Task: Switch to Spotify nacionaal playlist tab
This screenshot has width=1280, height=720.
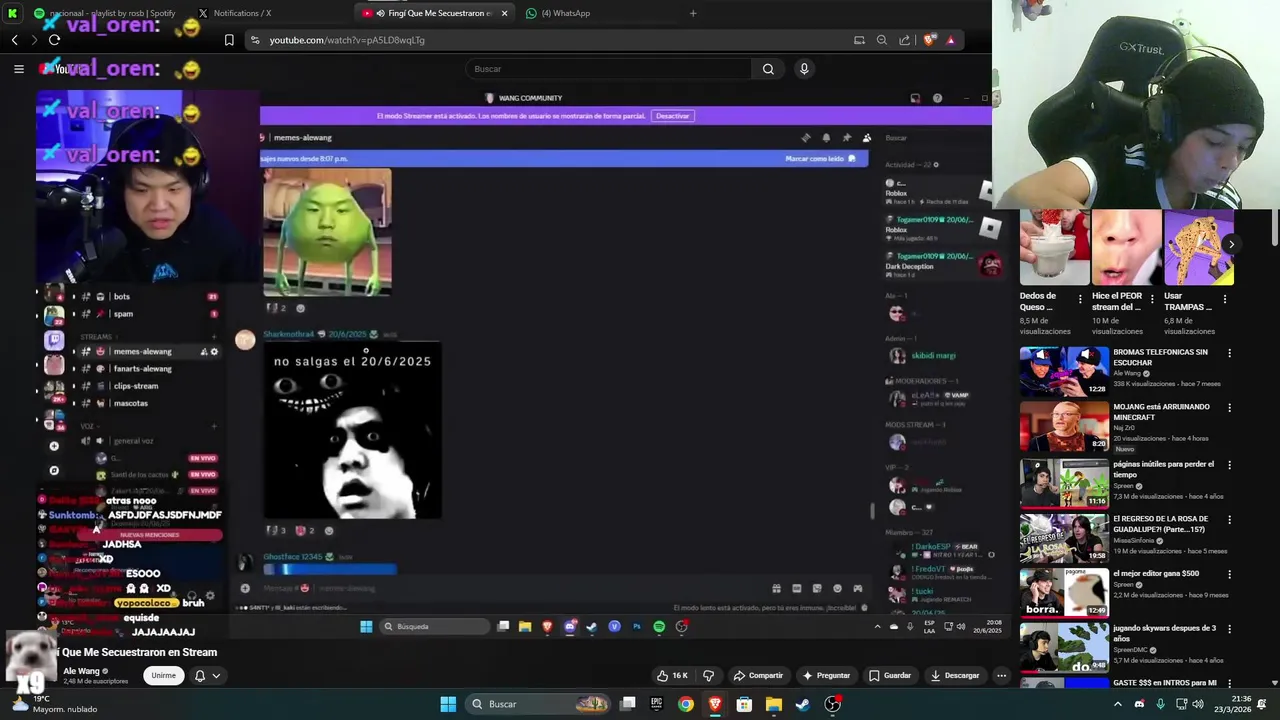Action: tap(105, 13)
